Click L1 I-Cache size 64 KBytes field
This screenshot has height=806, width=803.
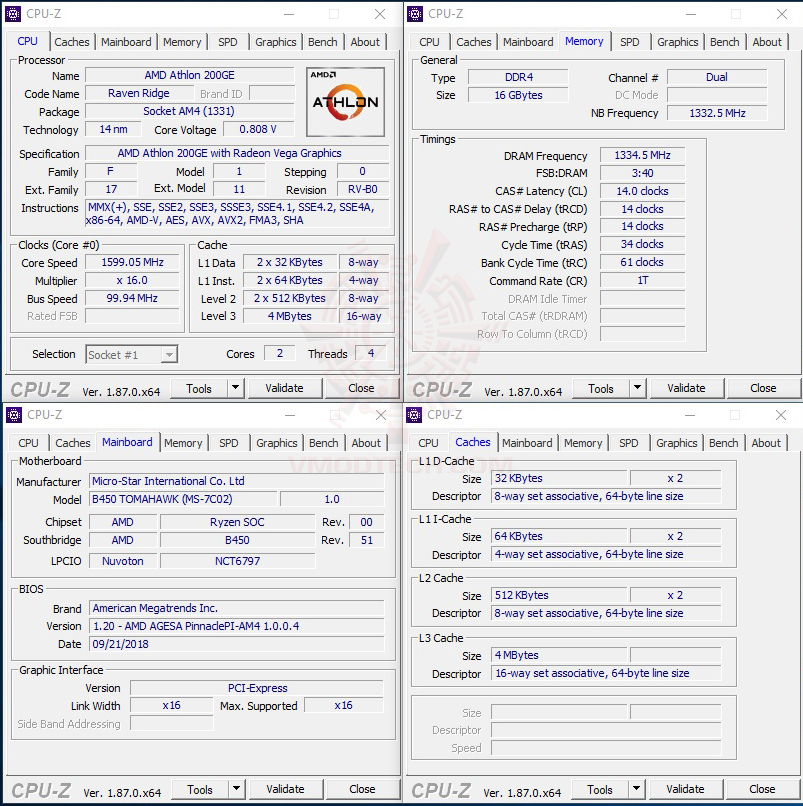[559, 536]
